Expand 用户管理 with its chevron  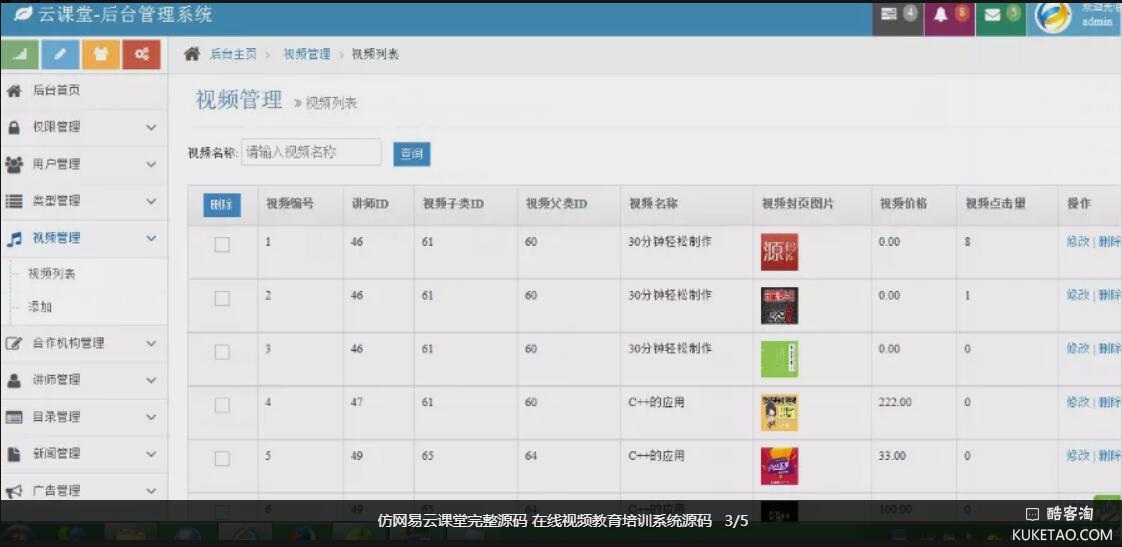(x=151, y=165)
